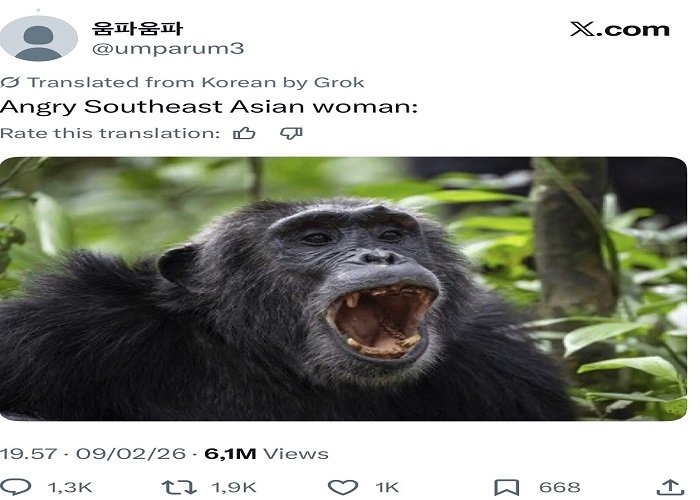
Task: Open replies via the speech bubble icon
Action: [16, 487]
